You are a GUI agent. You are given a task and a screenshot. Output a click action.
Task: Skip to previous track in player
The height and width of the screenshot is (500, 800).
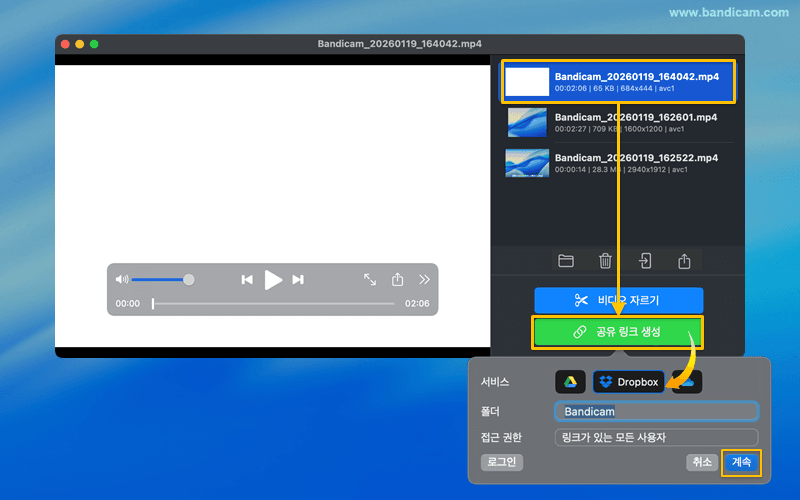click(247, 280)
